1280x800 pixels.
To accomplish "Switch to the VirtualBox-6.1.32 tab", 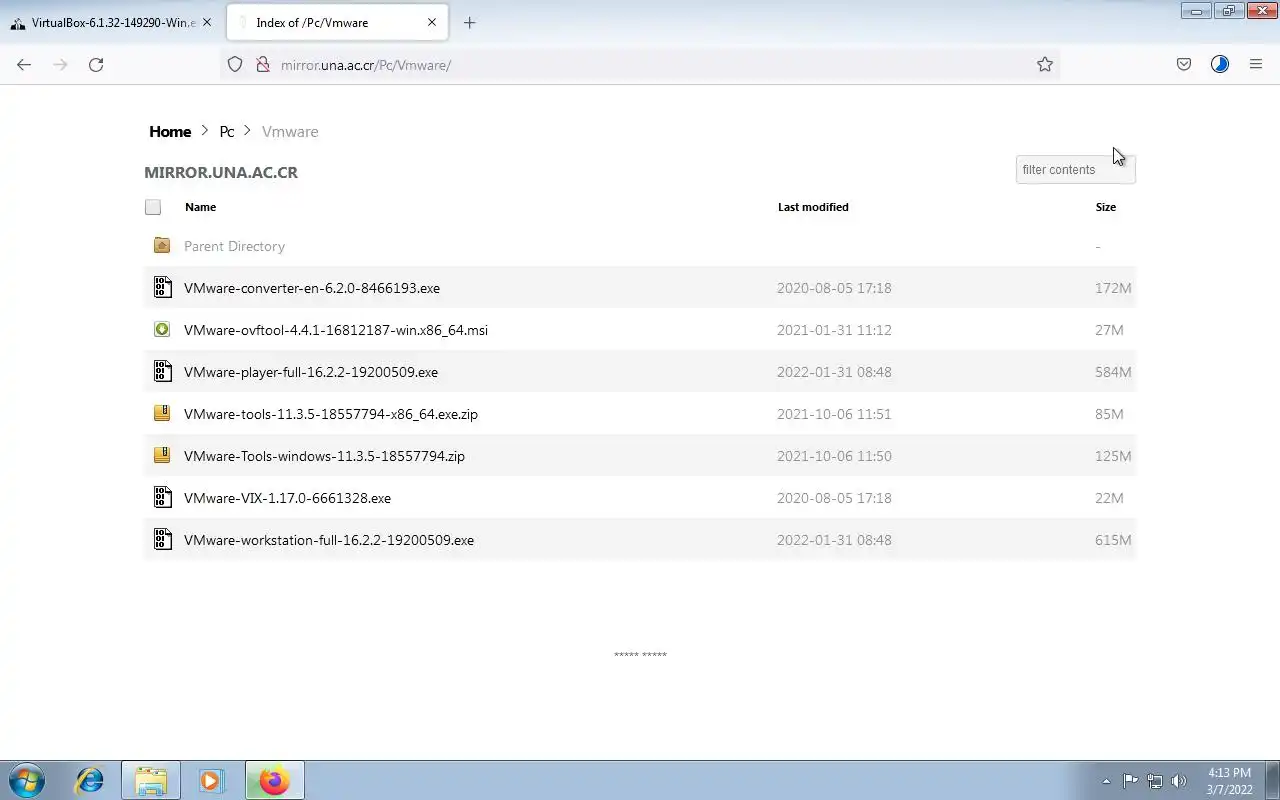I will pyautogui.click(x=112, y=22).
